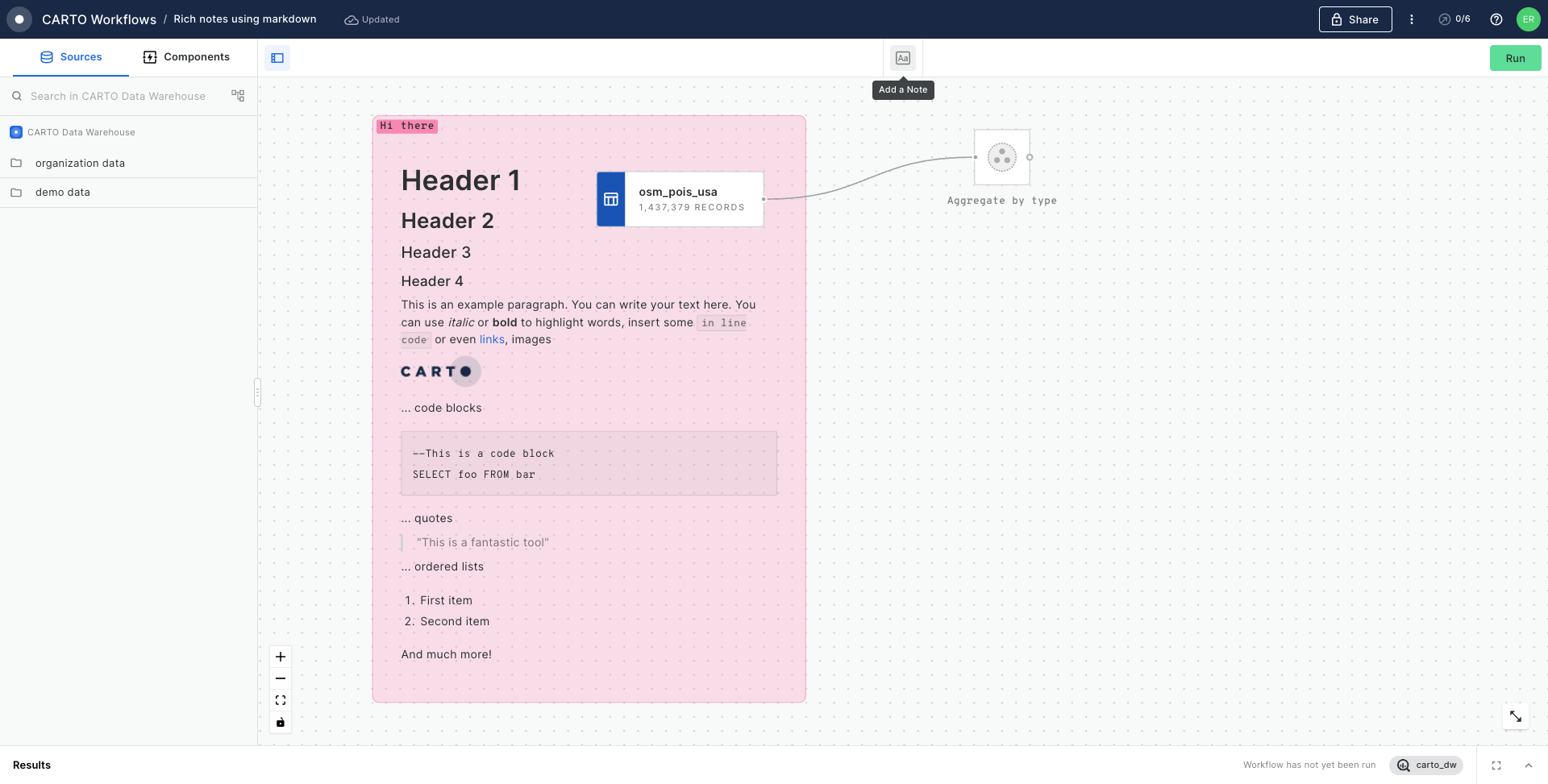1548x784 pixels.
Task: Run the workflow
Action: (x=1515, y=58)
